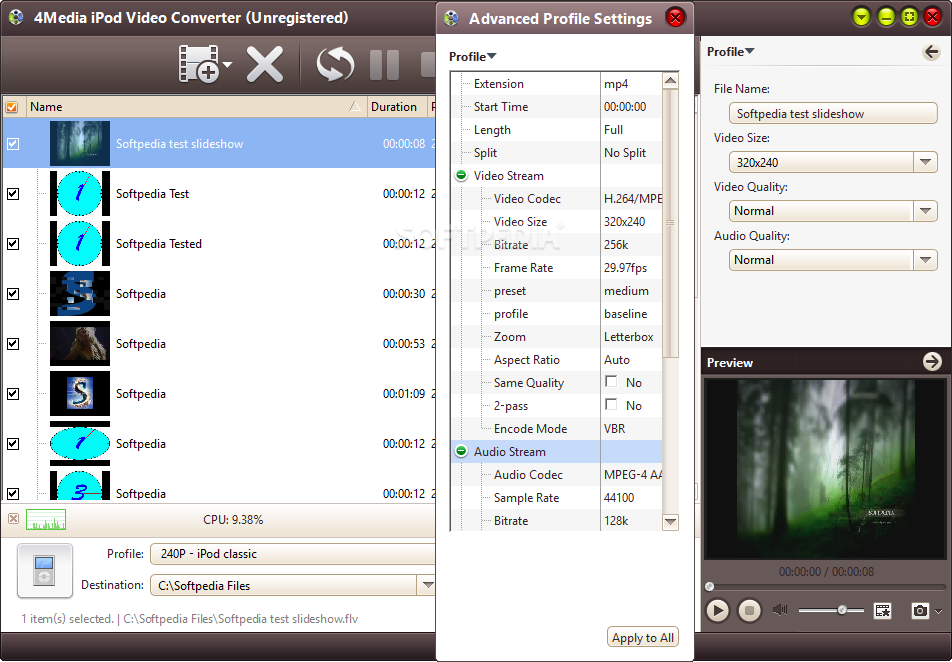Screen dimensions: 952x662
Task: Enable the 2-pass checkbox
Action: pyautogui.click(x=611, y=404)
